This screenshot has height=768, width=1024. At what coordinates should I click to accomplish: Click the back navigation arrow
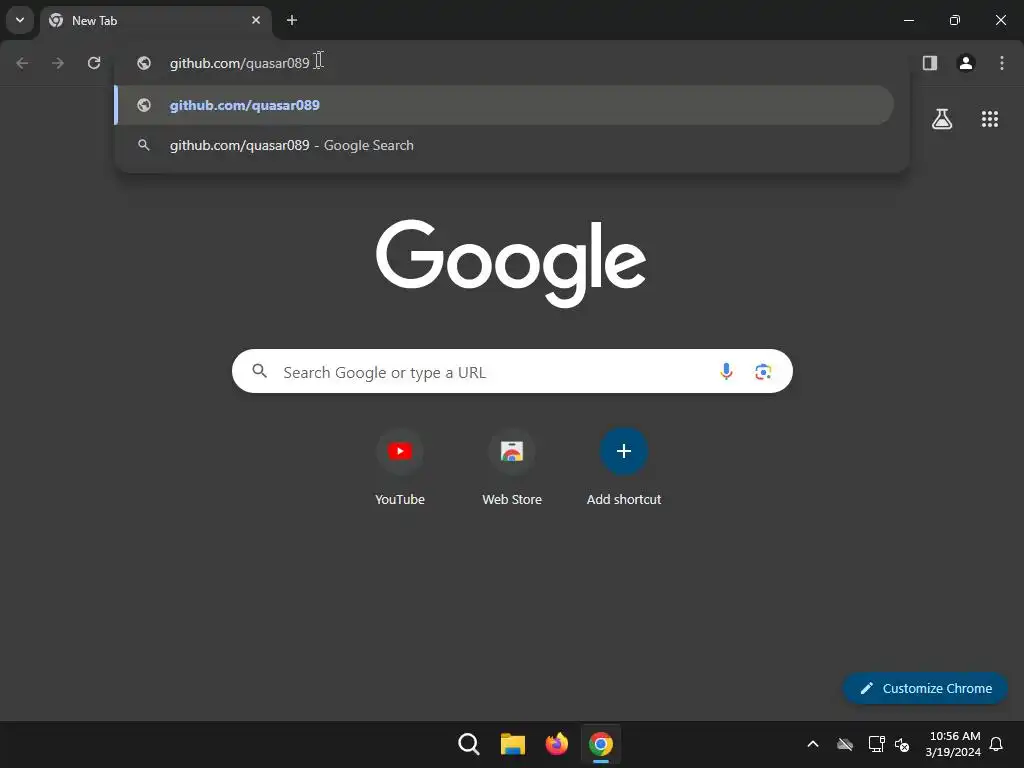(x=22, y=63)
